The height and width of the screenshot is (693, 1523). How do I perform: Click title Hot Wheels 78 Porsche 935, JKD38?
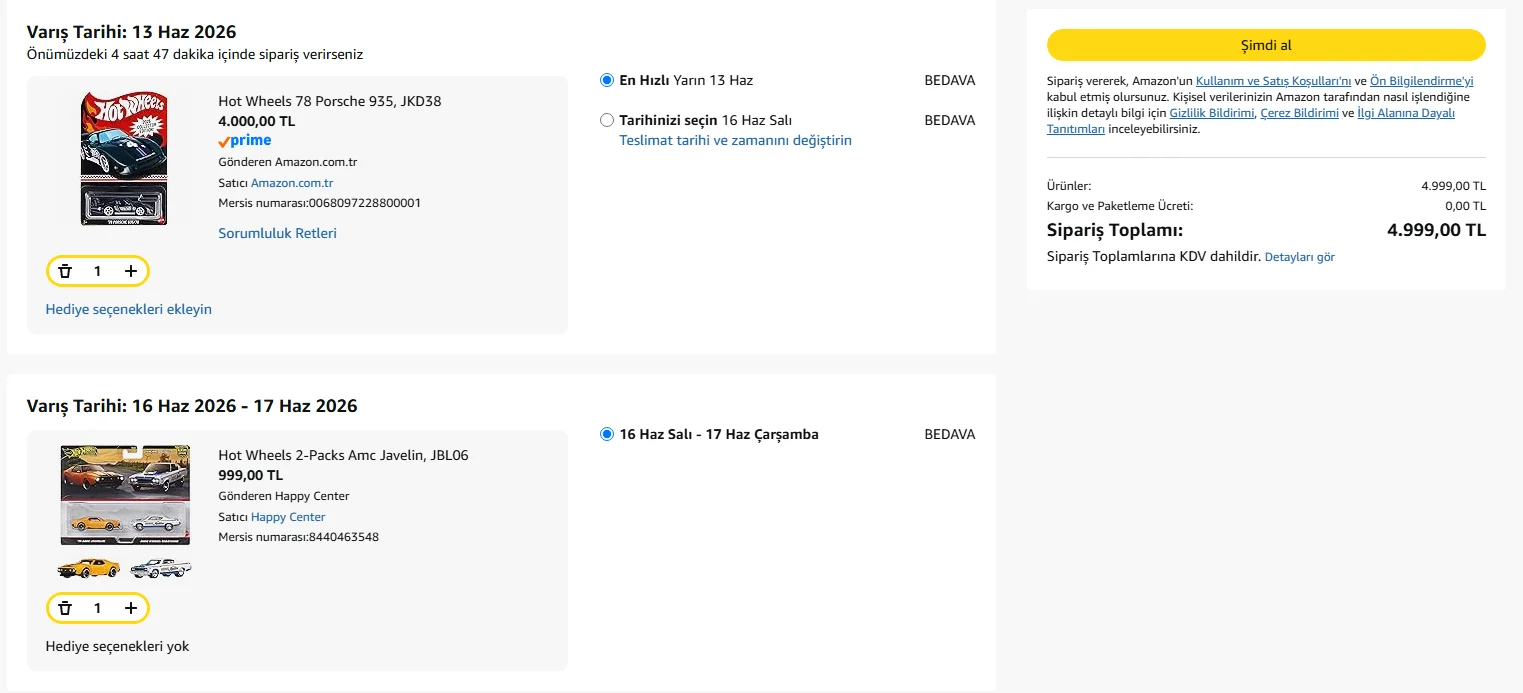coord(329,101)
